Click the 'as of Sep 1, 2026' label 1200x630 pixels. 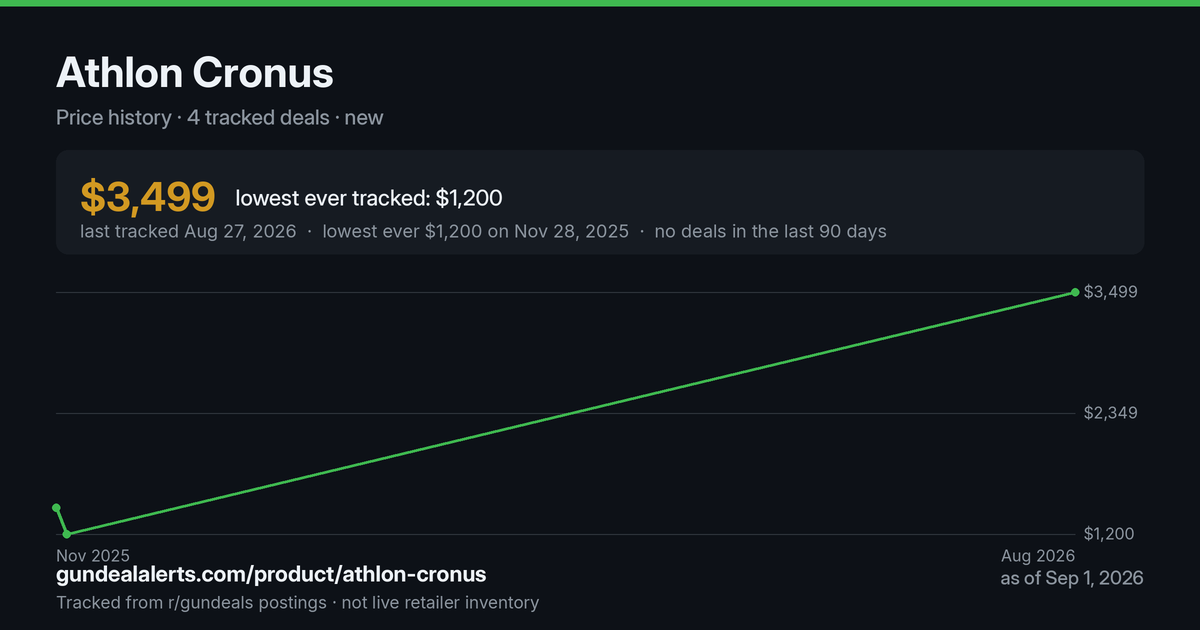pos(1072,579)
